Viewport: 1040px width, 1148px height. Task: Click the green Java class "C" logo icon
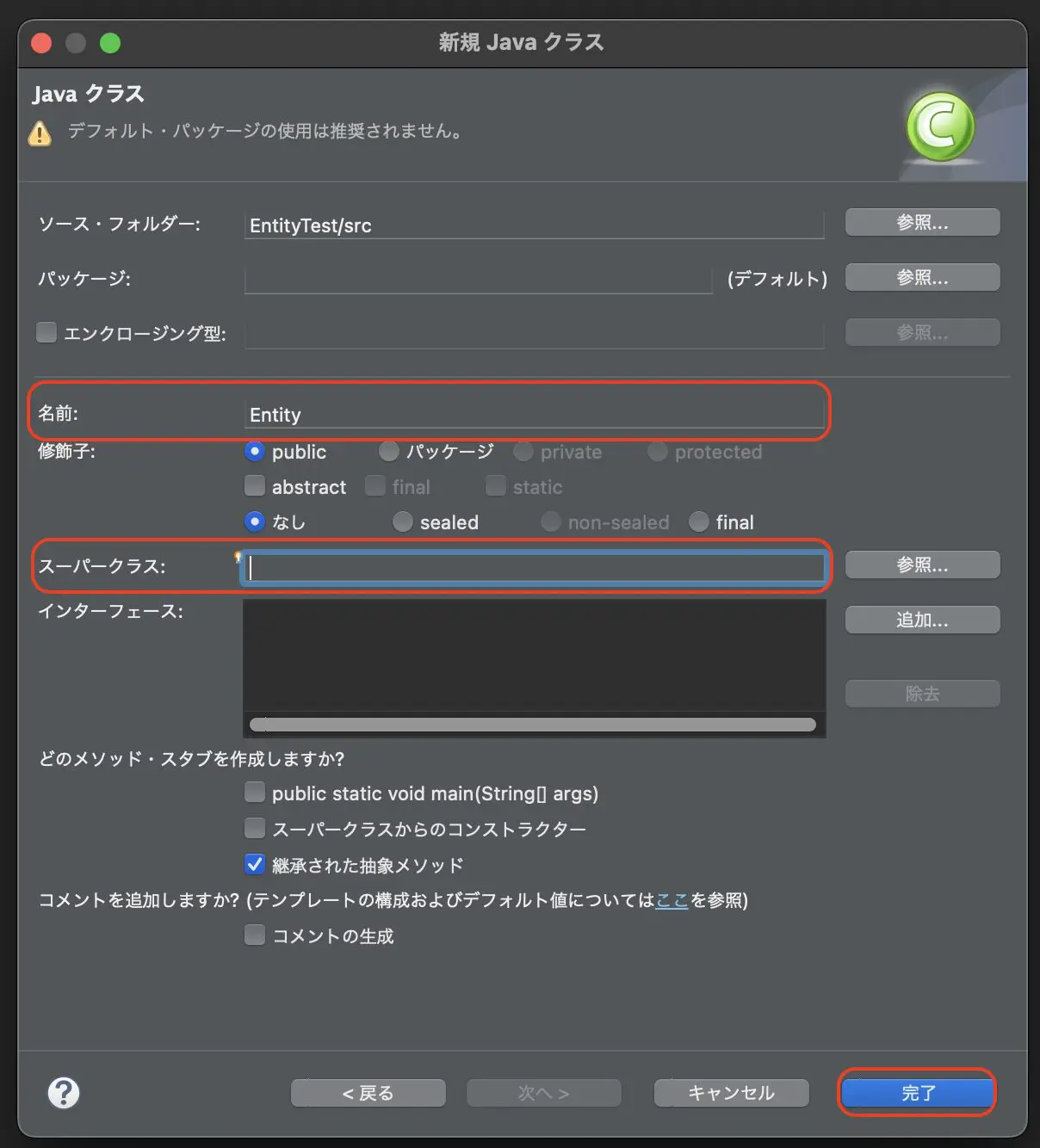[940, 126]
